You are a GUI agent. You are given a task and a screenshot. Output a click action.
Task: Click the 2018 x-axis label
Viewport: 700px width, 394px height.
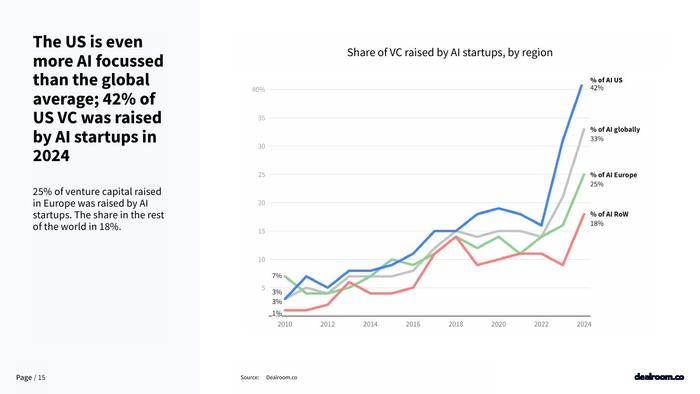(456, 324)
